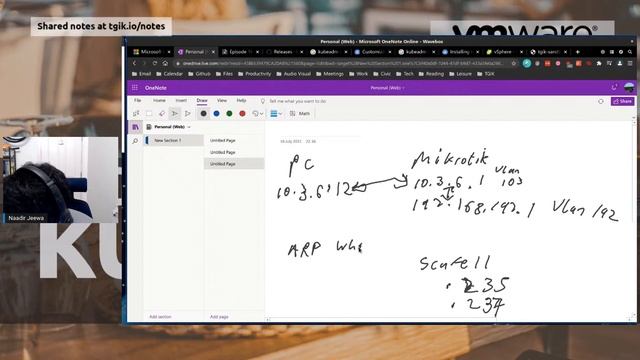640x360 pixels.
Task: Go back in the browser
Action: (134, 63)
